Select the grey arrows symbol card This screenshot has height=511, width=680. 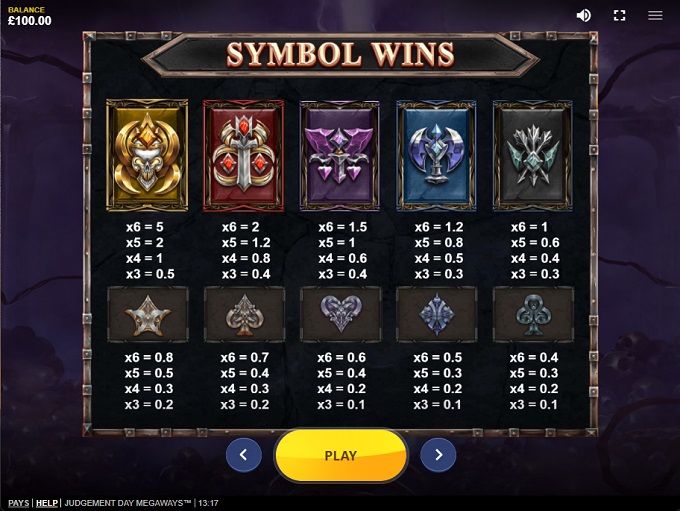(533, 155)
